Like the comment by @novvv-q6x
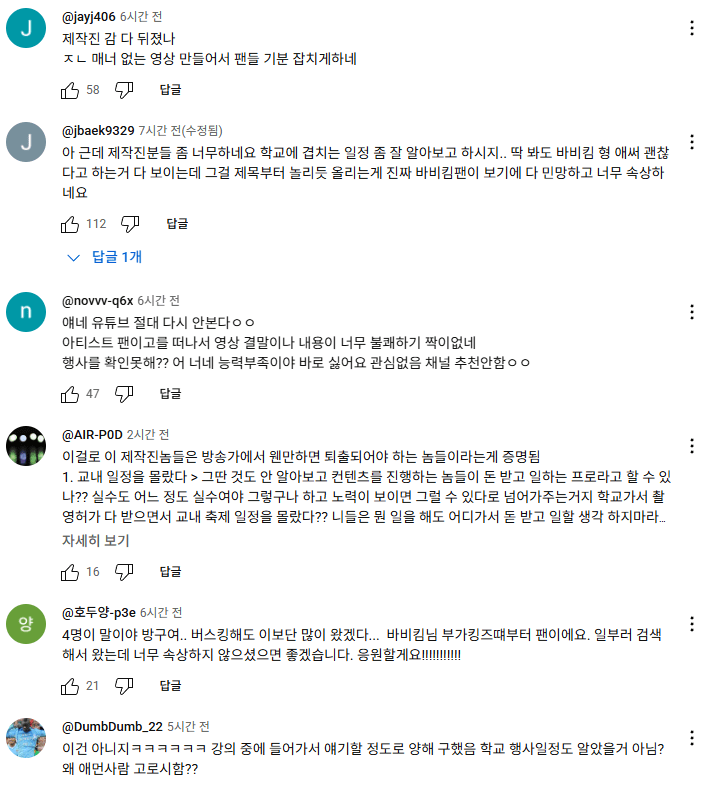The height and width of the screenshot is (787, 715). point(70,394)
